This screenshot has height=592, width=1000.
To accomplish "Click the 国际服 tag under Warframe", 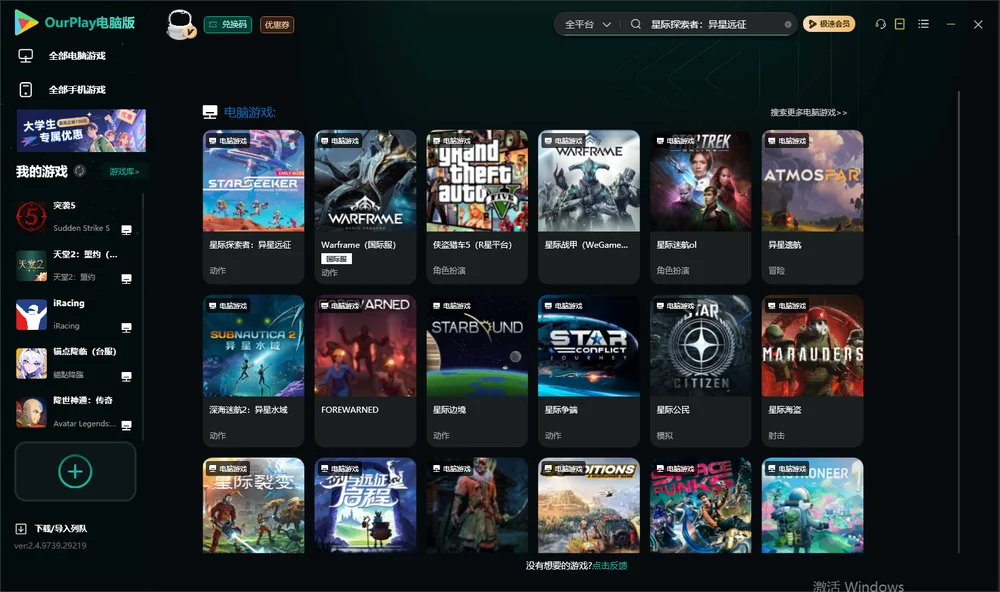I will 336,258.
